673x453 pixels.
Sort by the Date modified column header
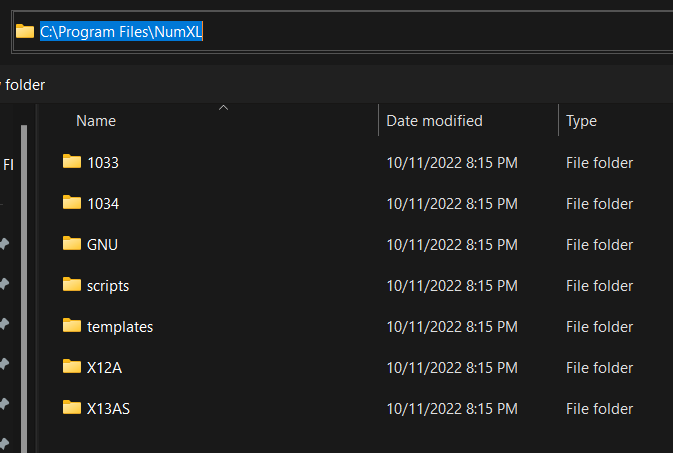point(434,121)
